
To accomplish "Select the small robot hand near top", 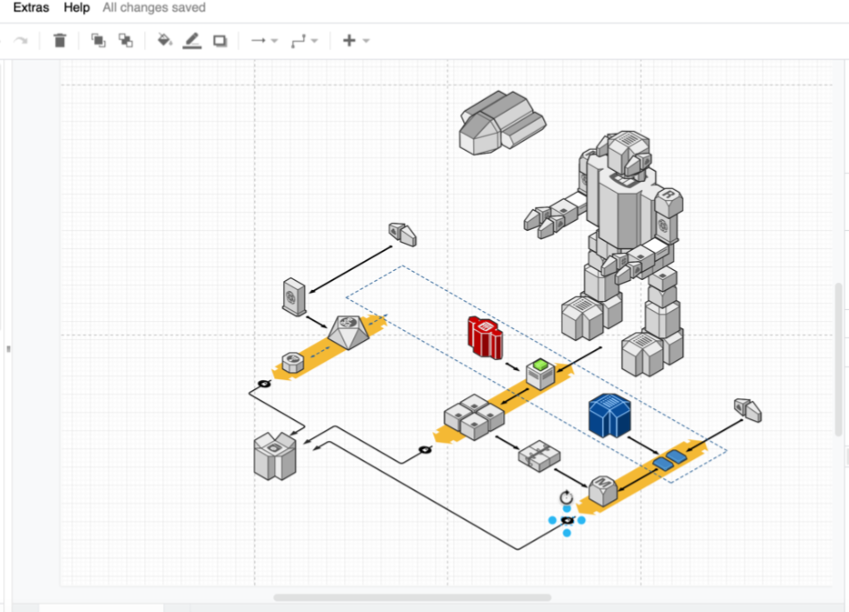I will (403, 234).
